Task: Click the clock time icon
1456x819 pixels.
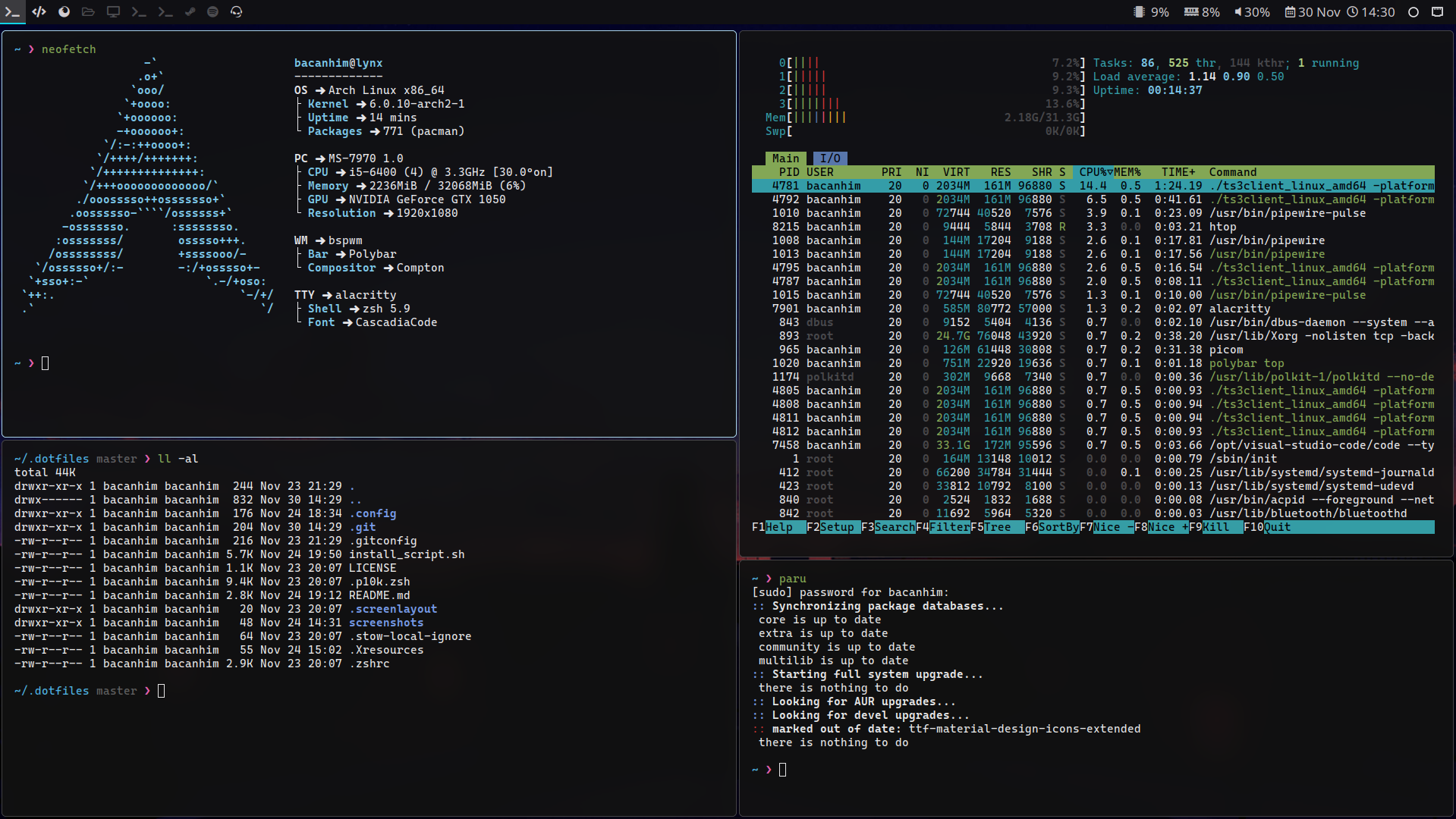Action: point(1352,12)
